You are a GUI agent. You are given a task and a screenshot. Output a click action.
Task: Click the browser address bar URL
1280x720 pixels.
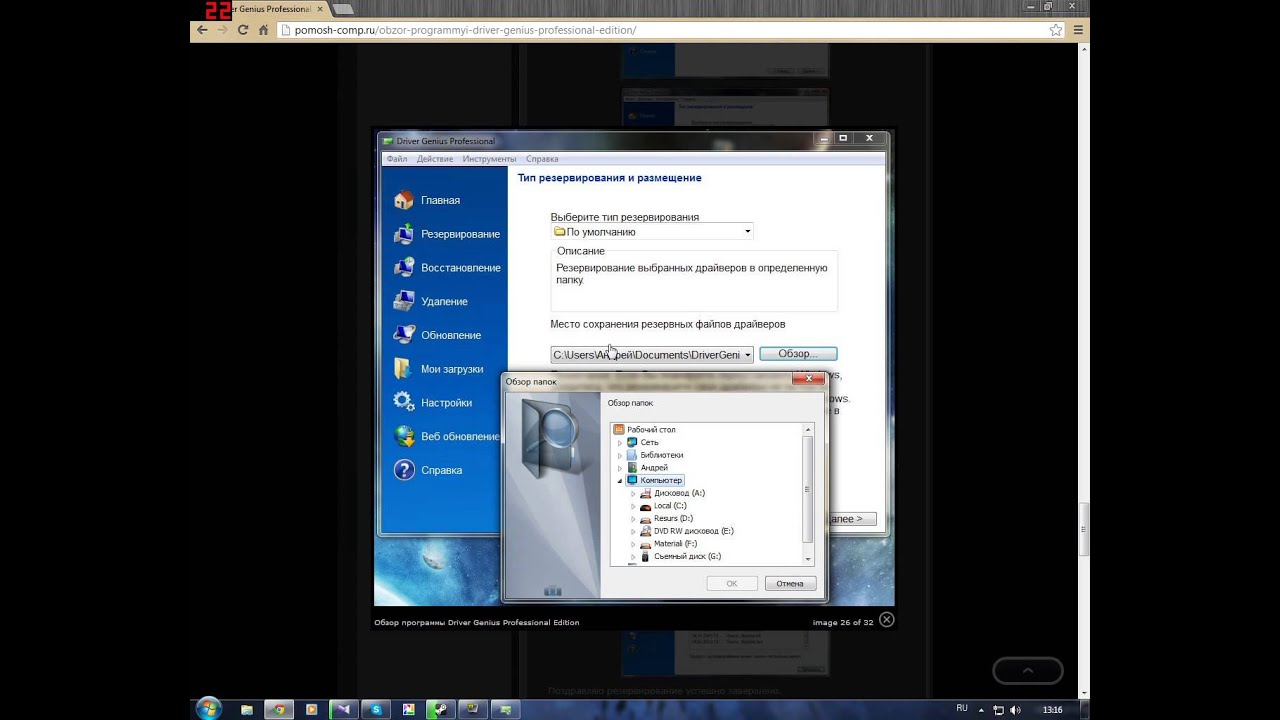pos(465,30)
